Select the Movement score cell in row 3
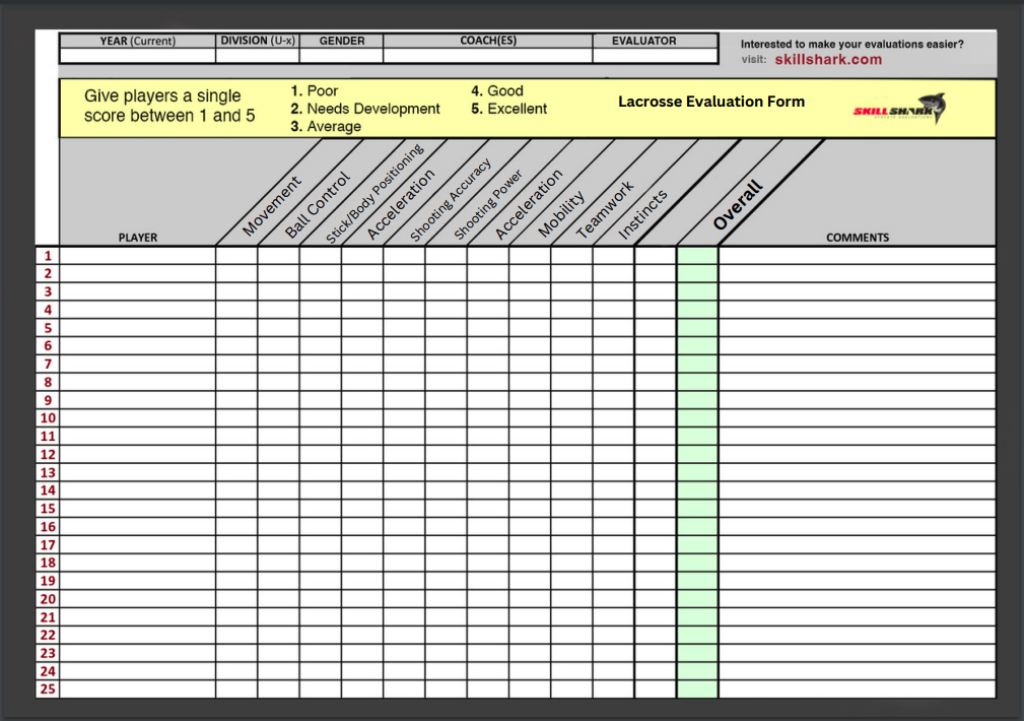 236,292
